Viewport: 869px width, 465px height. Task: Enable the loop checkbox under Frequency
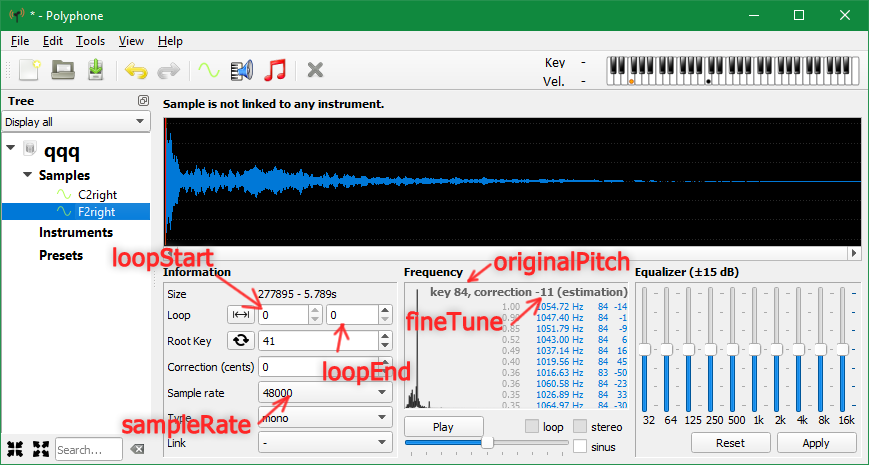532,427
